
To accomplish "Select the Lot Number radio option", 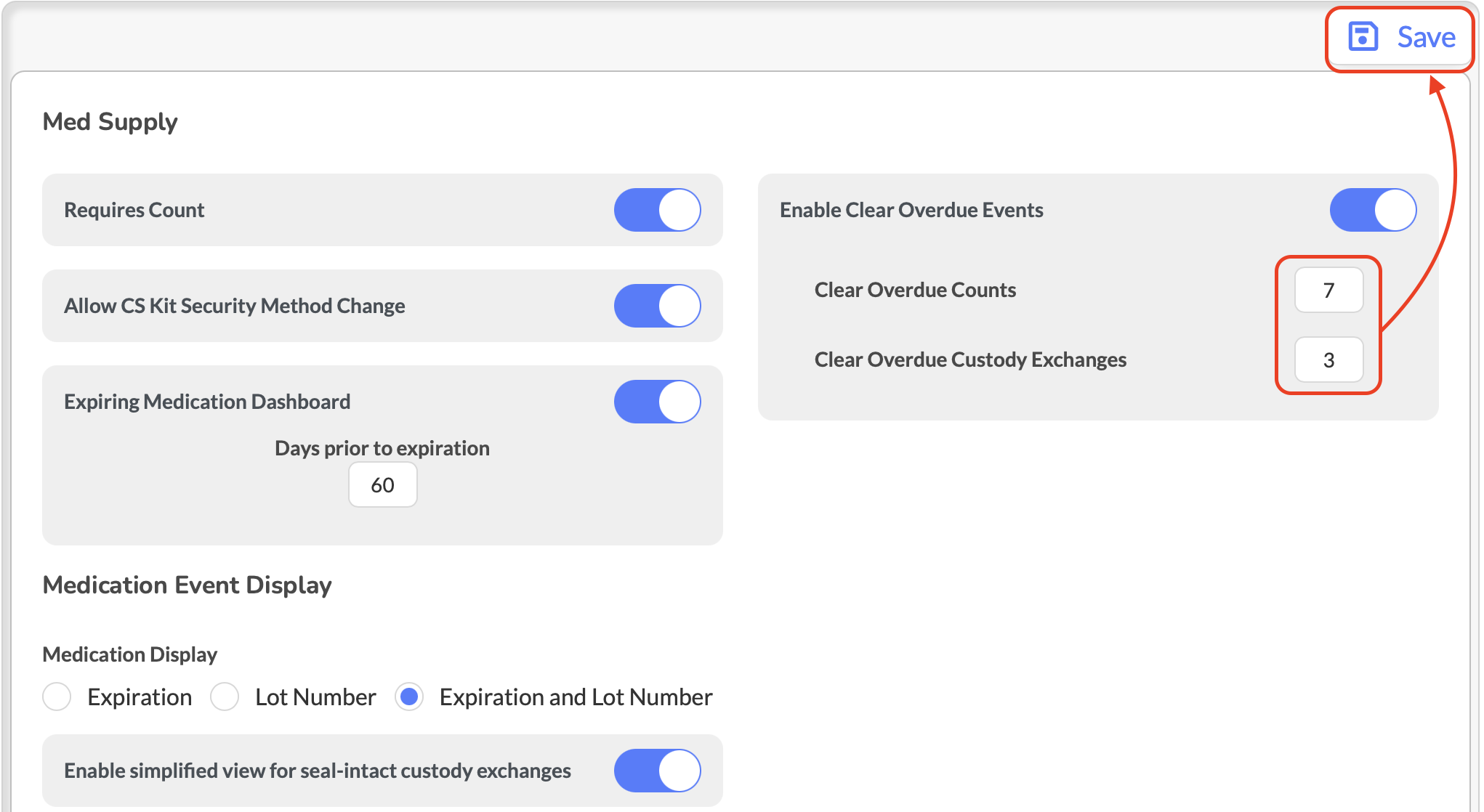I will tap(225, 697).
